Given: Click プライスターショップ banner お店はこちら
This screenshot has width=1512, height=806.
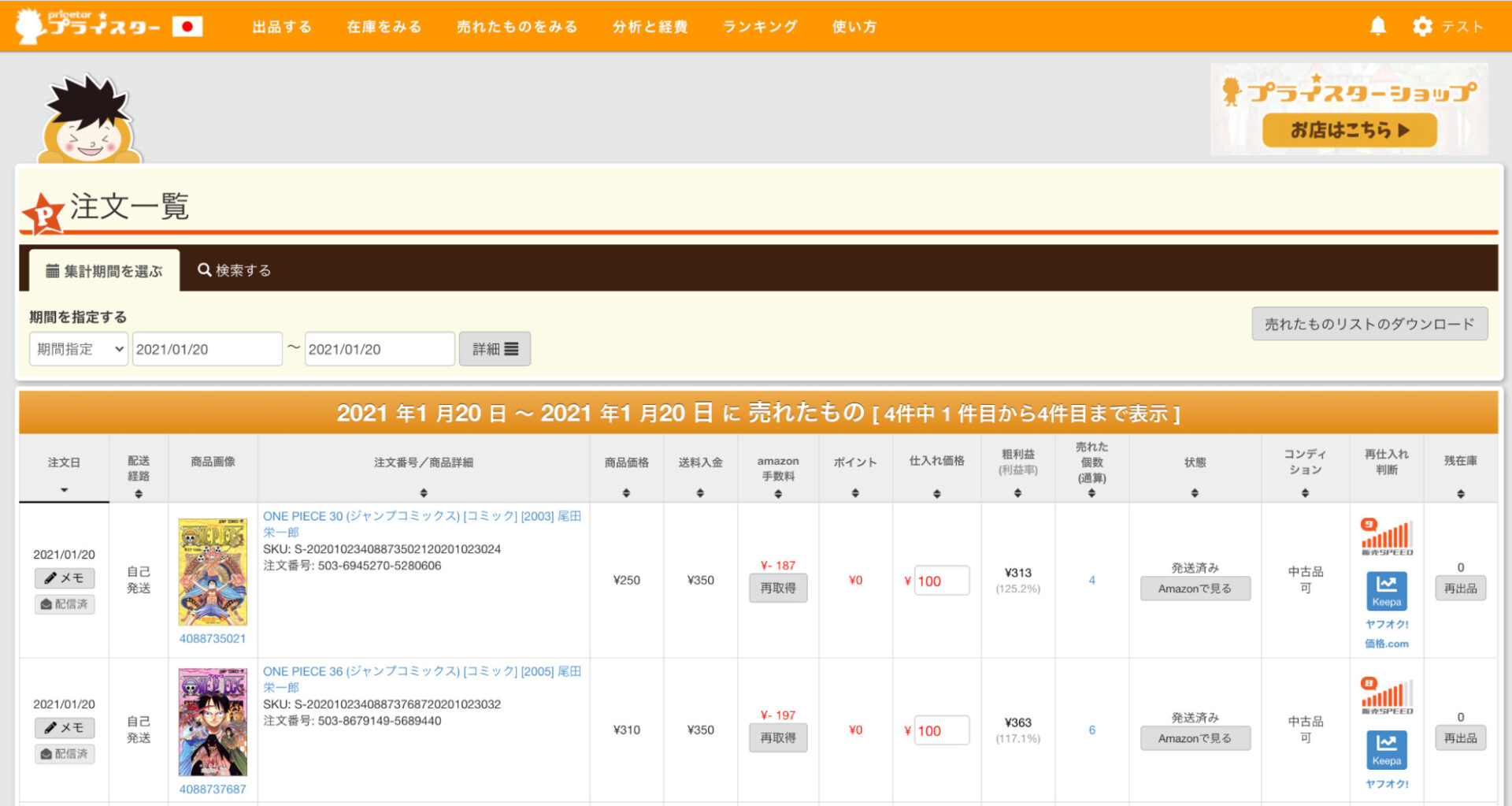Looking at the screenshot, I should (x=1349, y=130).
